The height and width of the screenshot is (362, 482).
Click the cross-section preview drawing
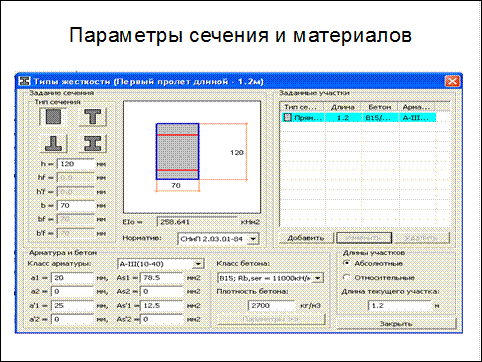tap(192, 157)
